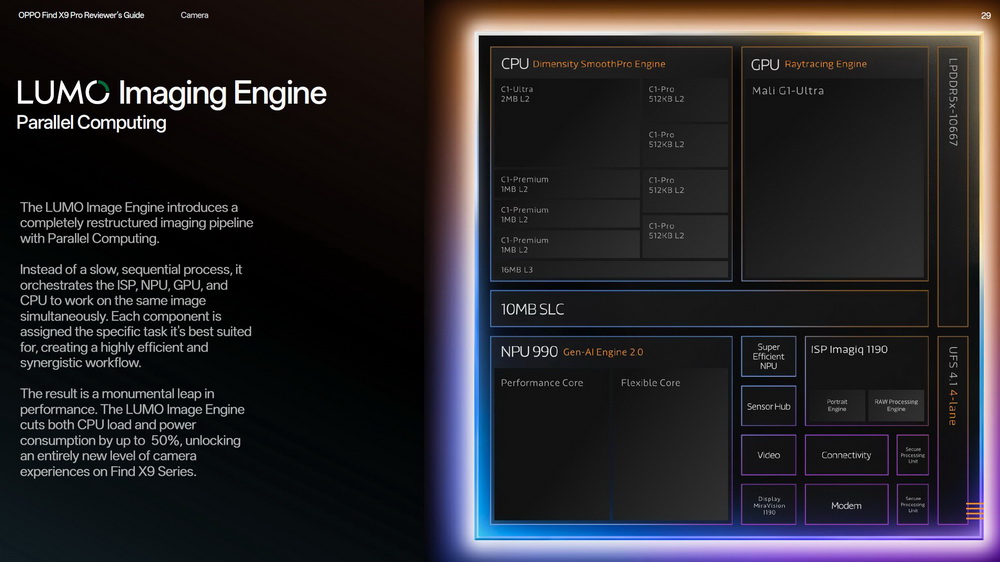
Task: Click paragraph starting "The result is a monumental"
Action: pos(132,433)
